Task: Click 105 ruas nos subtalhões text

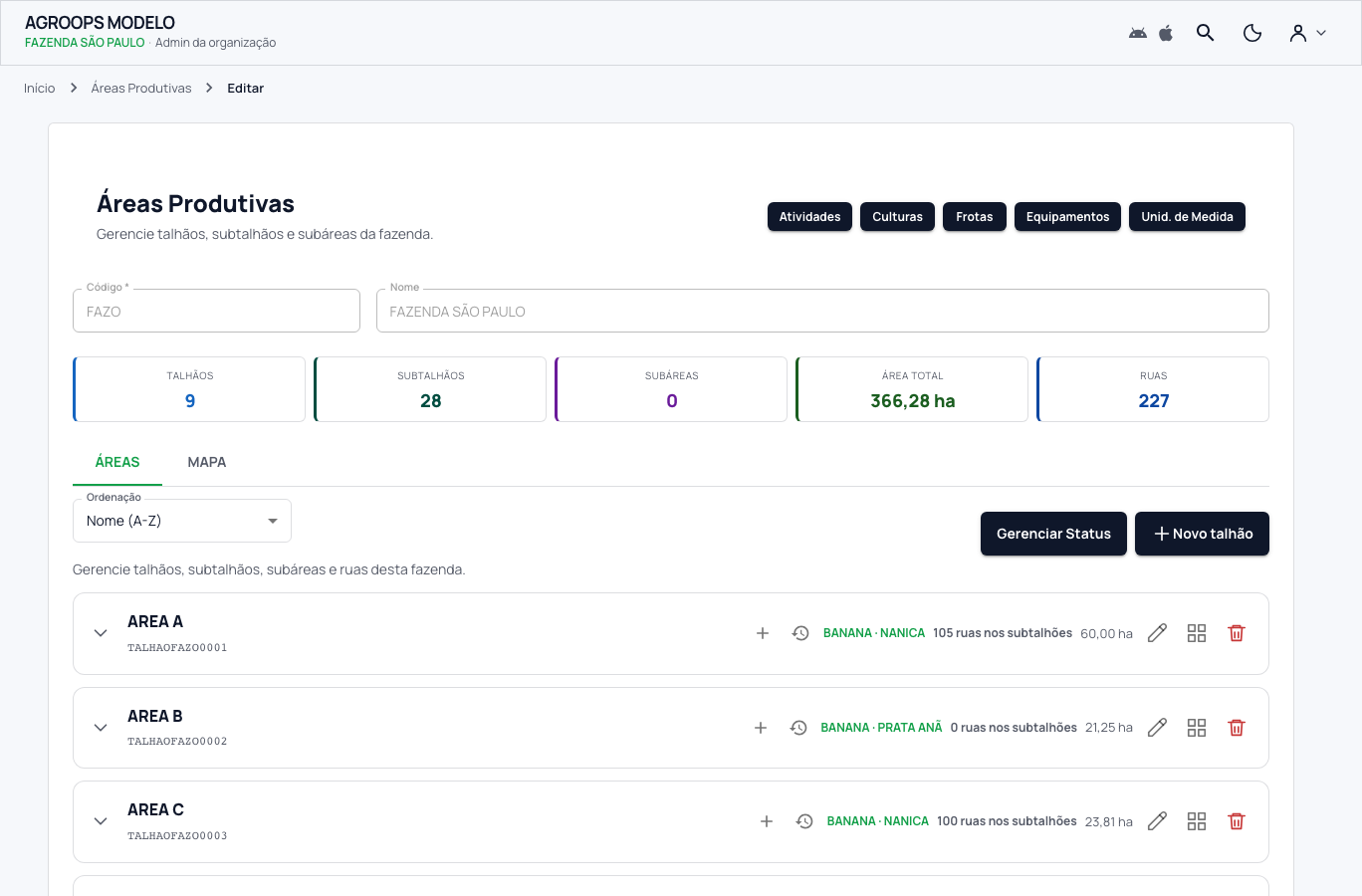Action: 1003,633
